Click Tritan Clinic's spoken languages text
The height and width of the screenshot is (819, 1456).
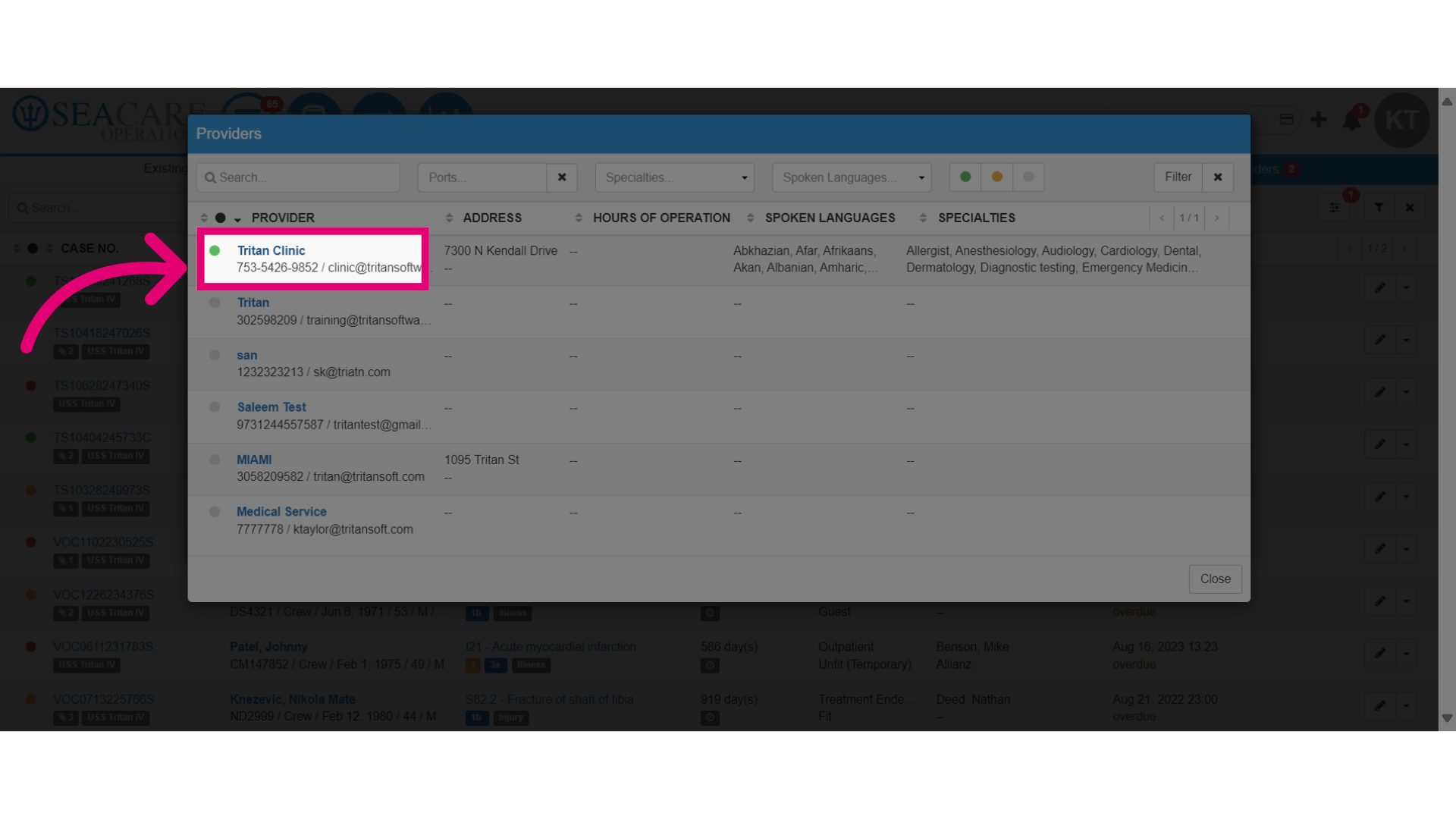[805, 259]
